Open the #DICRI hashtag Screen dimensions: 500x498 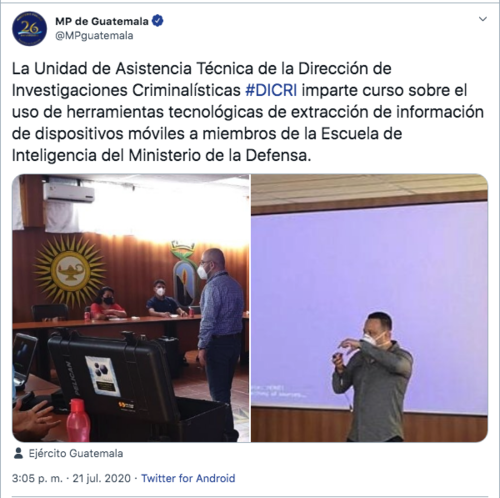[271, 90]
